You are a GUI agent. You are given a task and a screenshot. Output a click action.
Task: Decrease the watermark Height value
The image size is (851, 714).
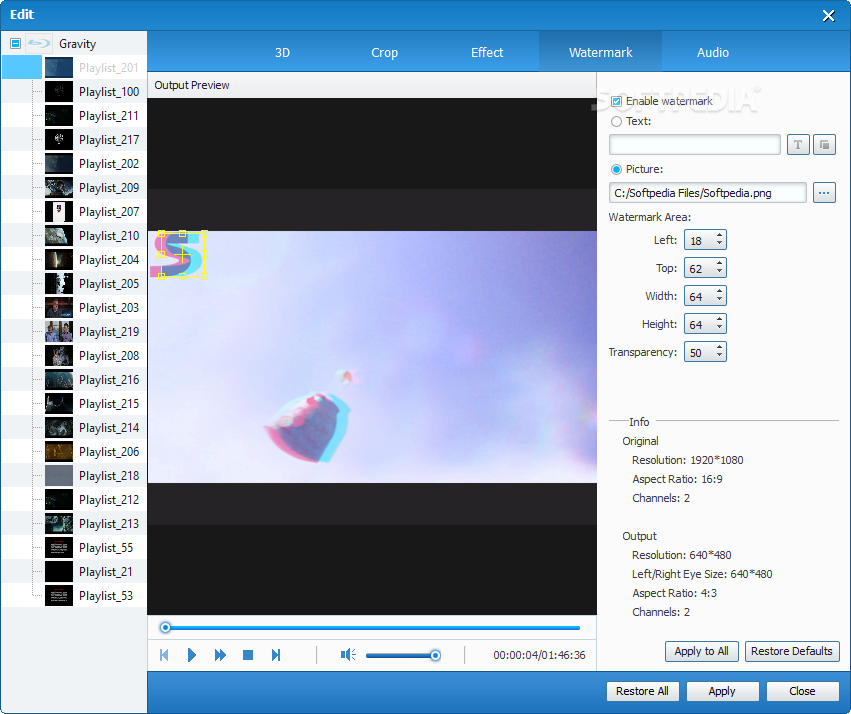pos(720,328)
